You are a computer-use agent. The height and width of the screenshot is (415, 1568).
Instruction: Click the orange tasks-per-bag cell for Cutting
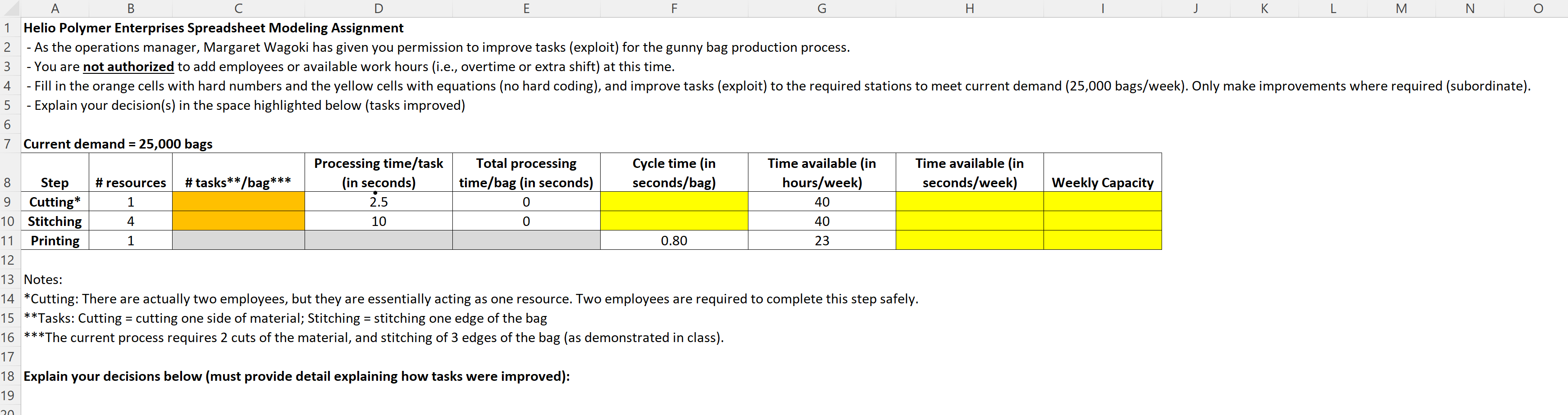(x=238, y=201)
